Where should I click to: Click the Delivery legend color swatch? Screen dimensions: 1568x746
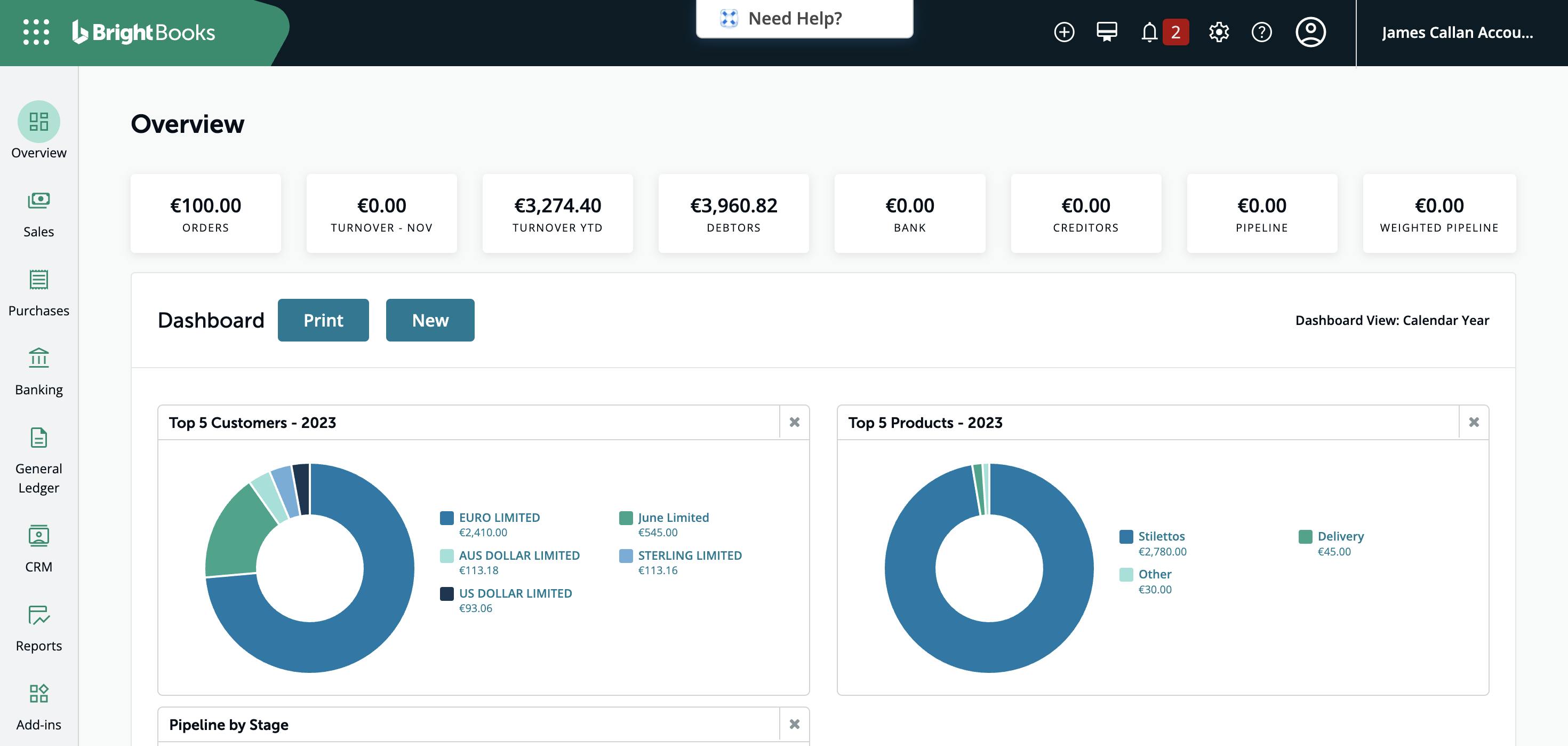pyautogui.click(x=1305, y=536)
